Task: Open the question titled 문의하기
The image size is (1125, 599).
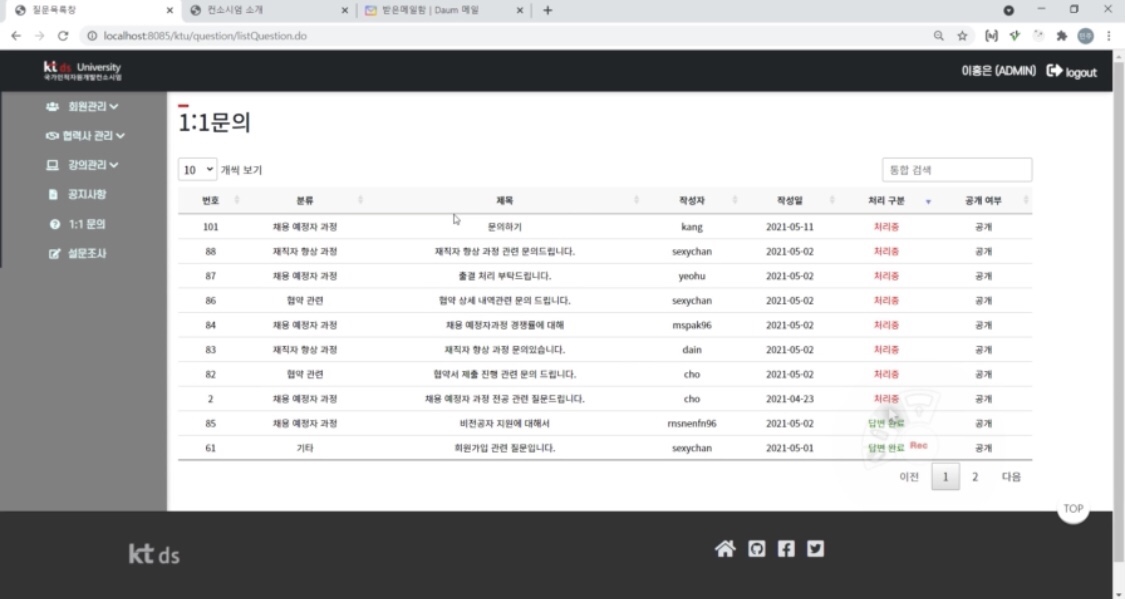Action: pyautogui.click(x=504, y=227)
